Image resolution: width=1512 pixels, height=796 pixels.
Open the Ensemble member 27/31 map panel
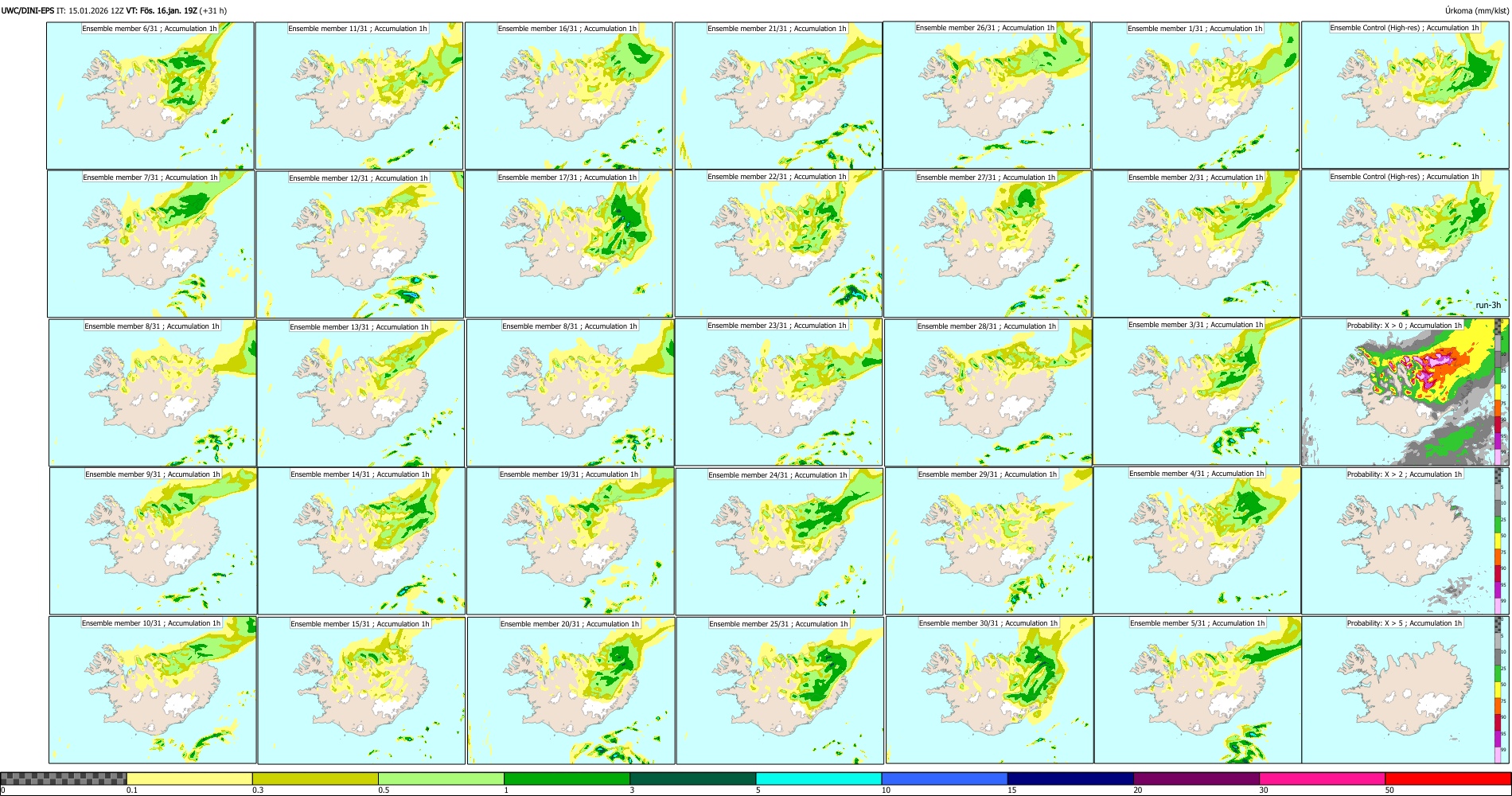[987, 244]
